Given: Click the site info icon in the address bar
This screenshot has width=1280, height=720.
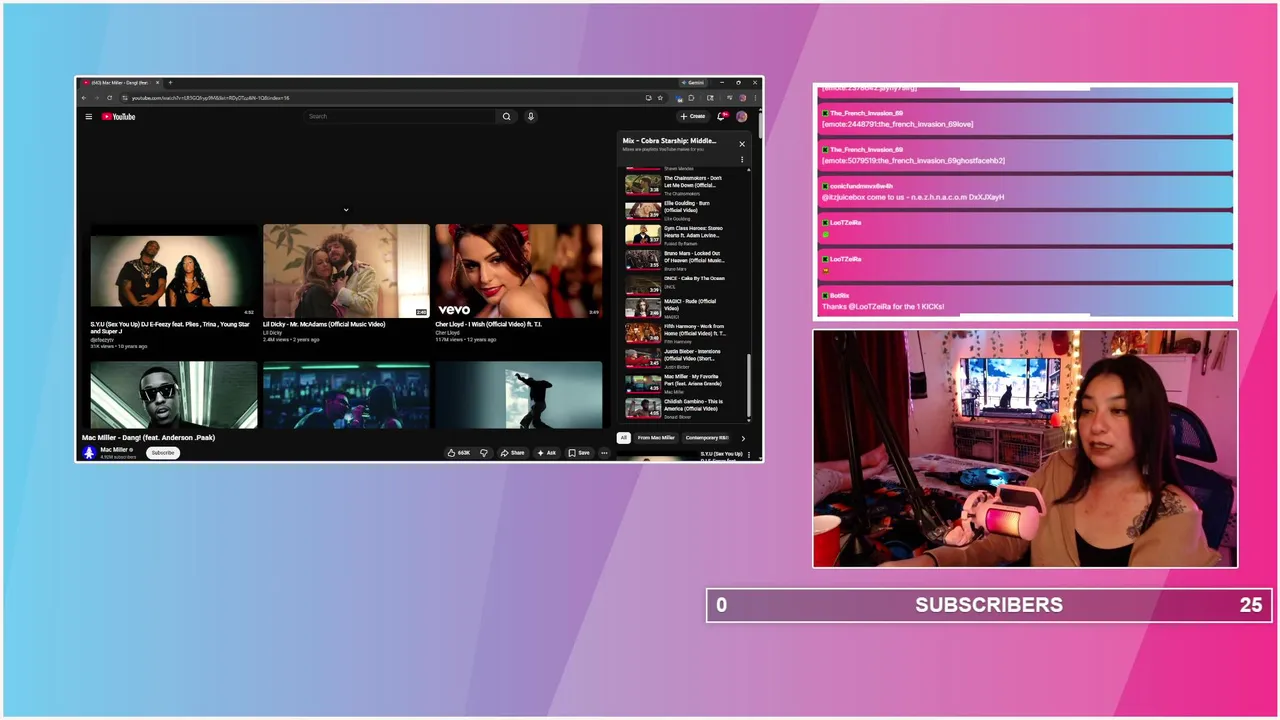Looking at the screenshot, I should (x=125, y=98).
